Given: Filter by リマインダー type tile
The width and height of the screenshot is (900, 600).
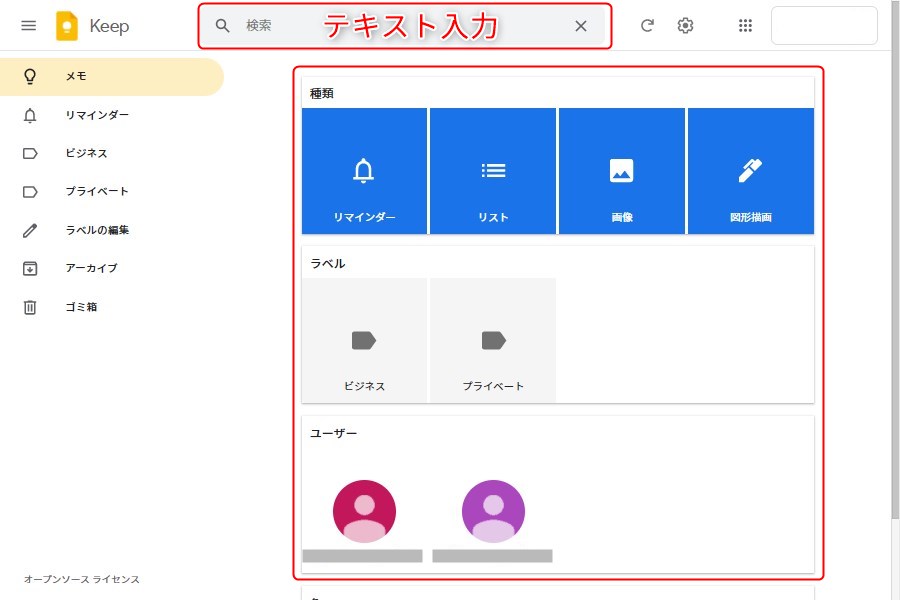Looking at the screenshot, I should [364, 171].
